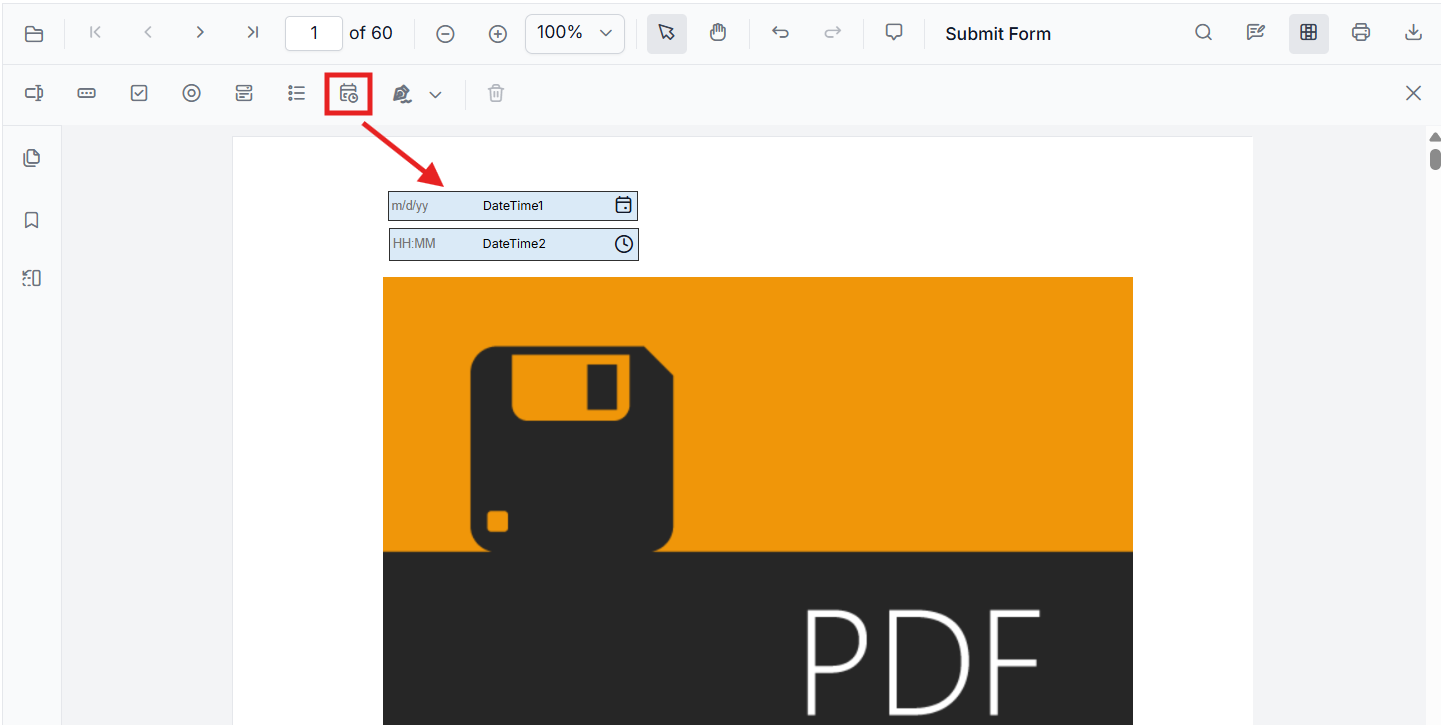Add a dropdown form field

point(244,93)
